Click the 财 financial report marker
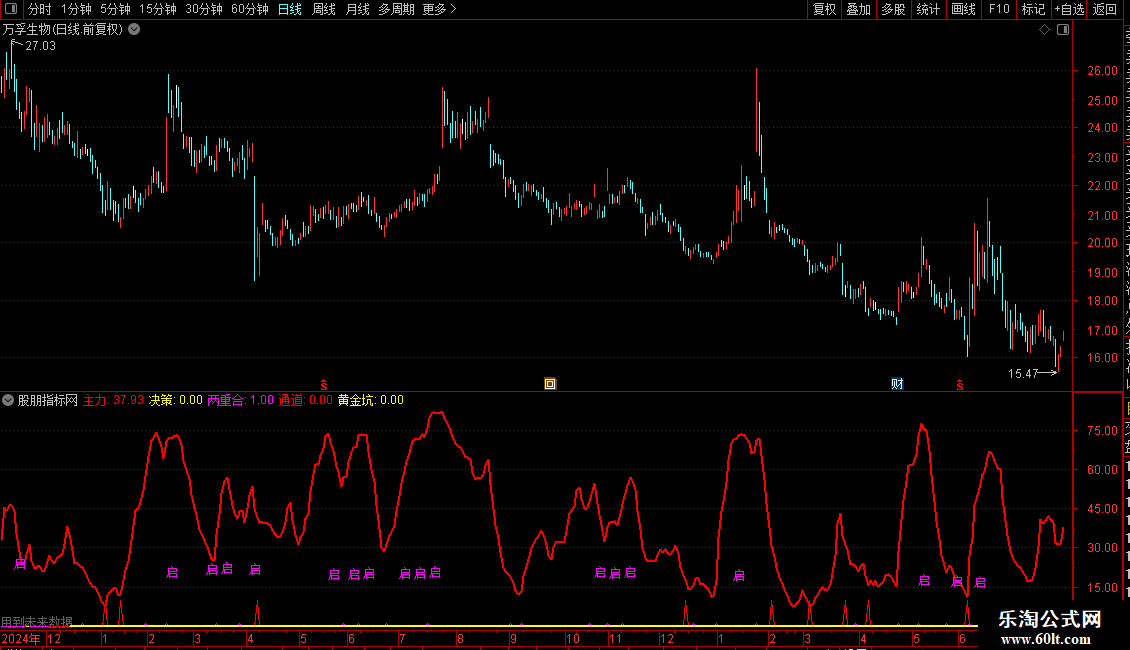The width and height of the screenshot is (1130, 650). coord(897,384)
